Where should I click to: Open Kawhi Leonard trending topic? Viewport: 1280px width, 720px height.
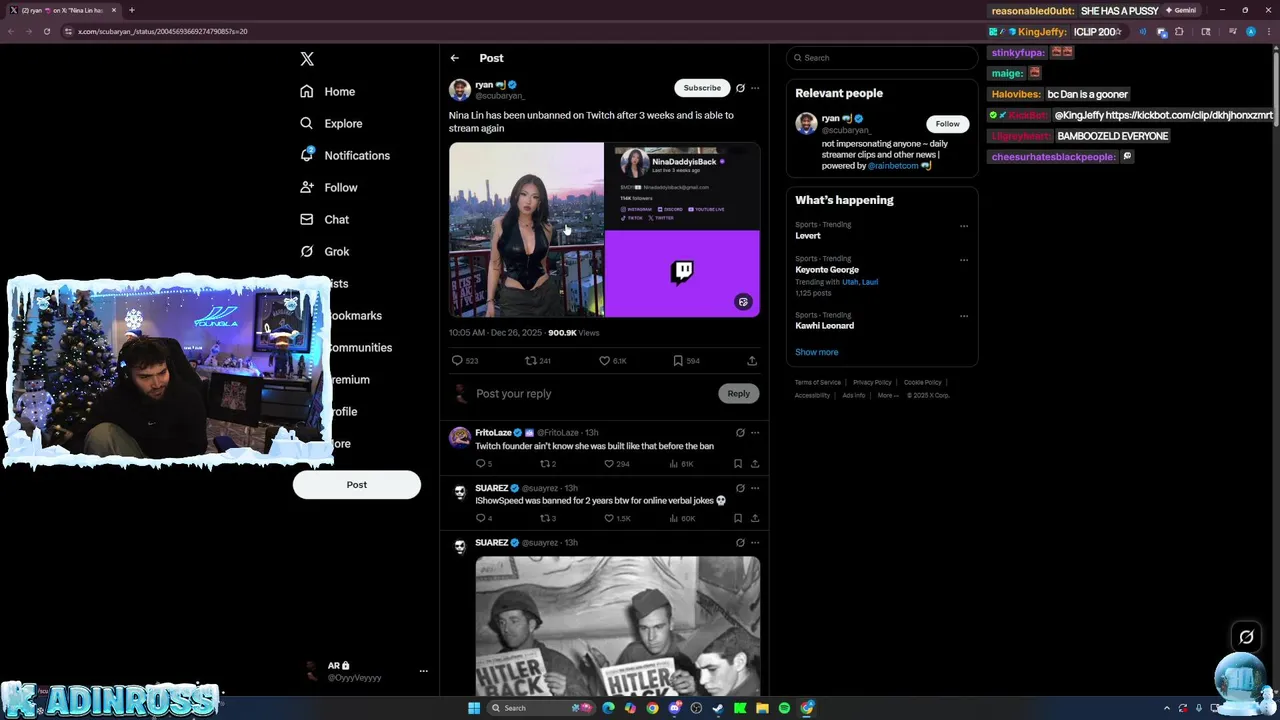click(824, 326)
